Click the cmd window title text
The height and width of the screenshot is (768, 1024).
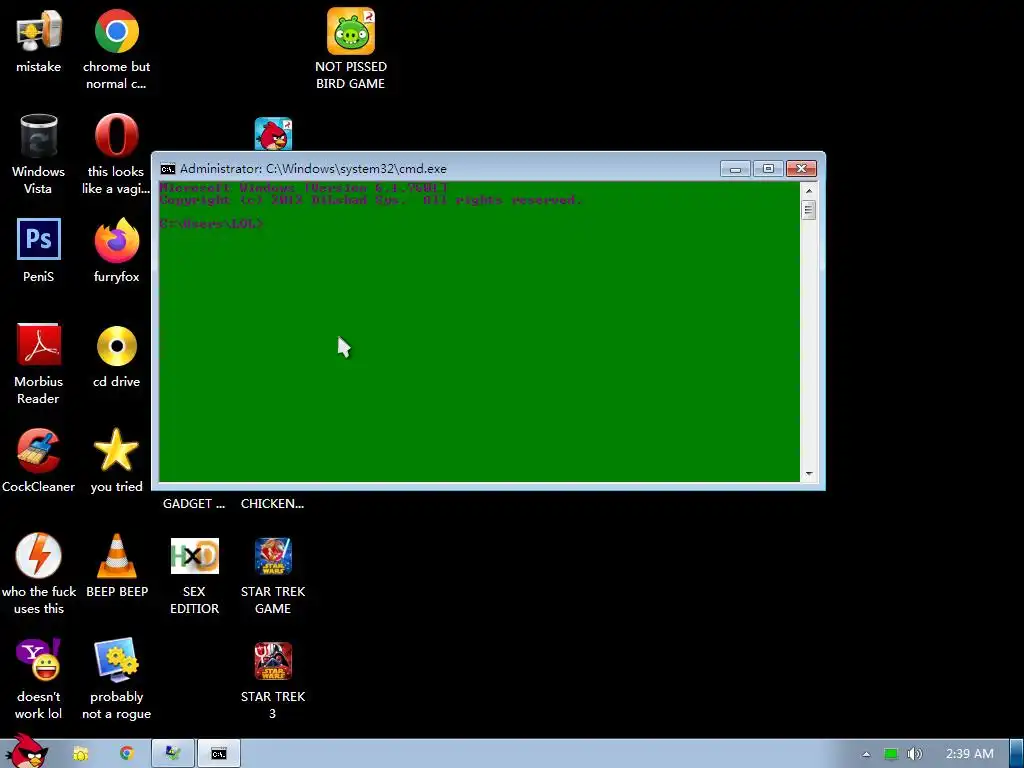tap(313, 169)
